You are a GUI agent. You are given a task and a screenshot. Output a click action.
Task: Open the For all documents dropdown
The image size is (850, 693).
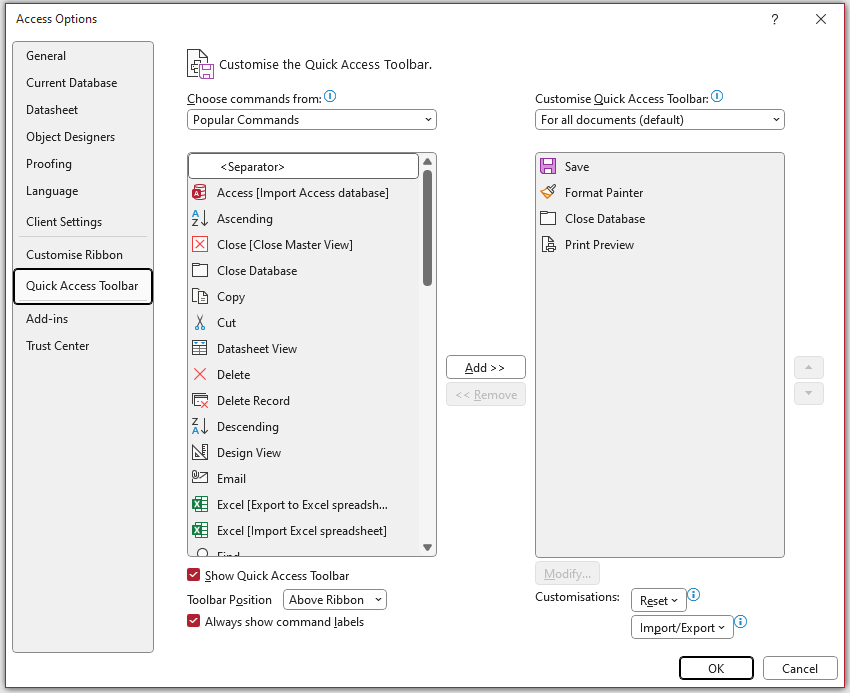point(659,120)
